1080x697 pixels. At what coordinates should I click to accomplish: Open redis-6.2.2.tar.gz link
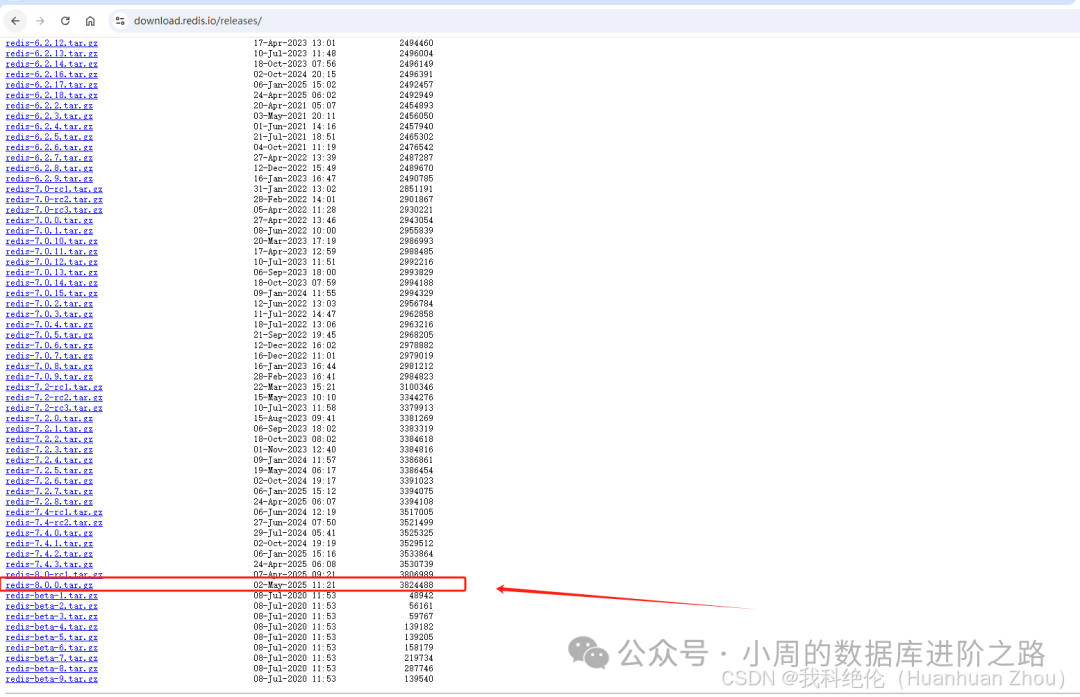tap(49, 105)
